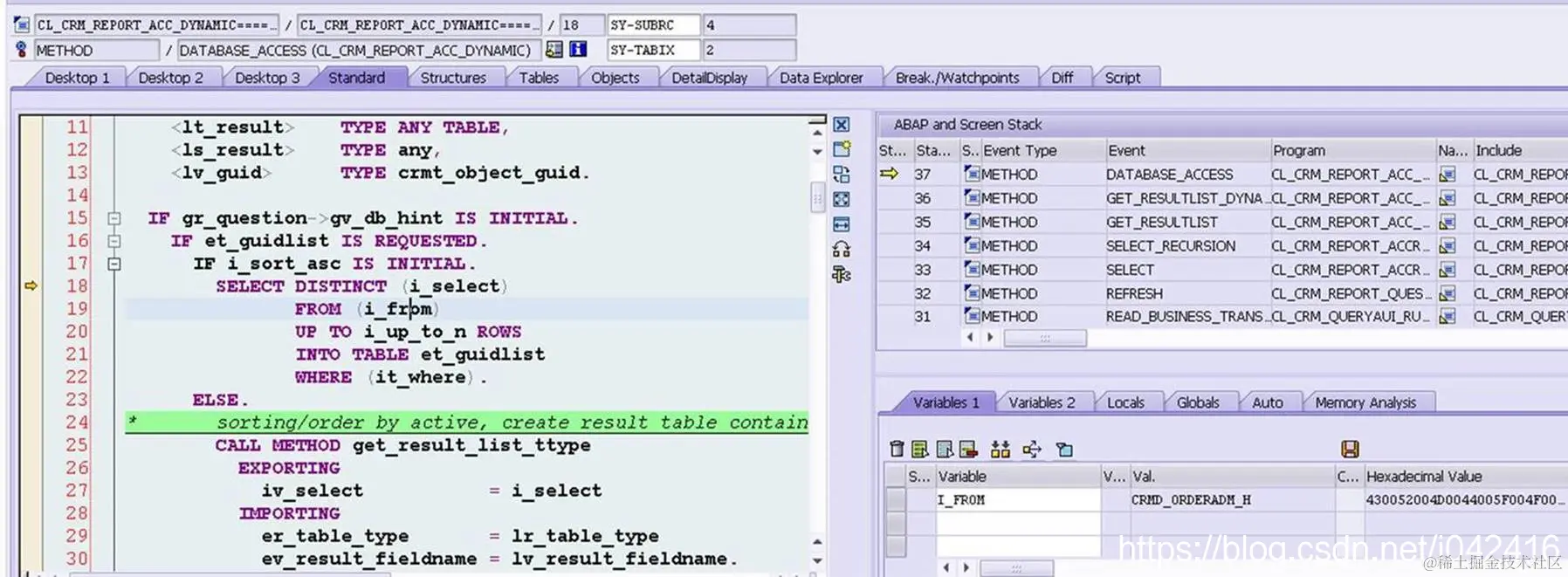This screenshot has width=1568, height=577.
Task: Click the I_FROM variable name field
Action: [1018, 500]
